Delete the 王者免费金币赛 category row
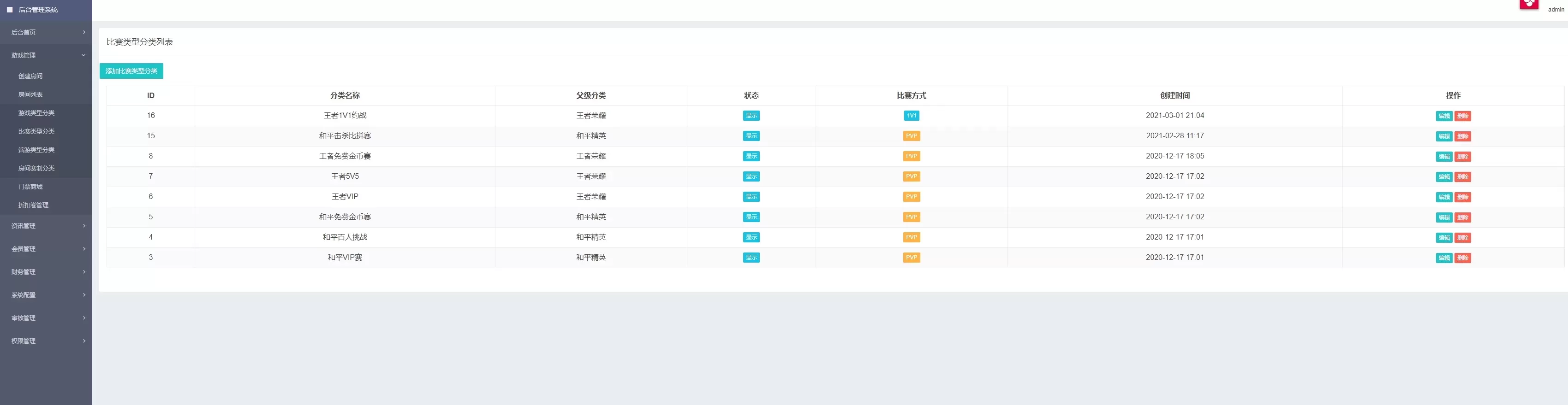Image resolution: width=1568 pixels, height=405 pixels. click(1463, 157)
